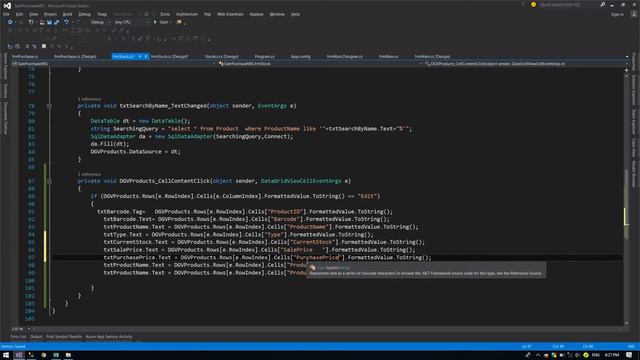640x360 pixels.
Task: Open the Architecture menu
Action: 187,14
